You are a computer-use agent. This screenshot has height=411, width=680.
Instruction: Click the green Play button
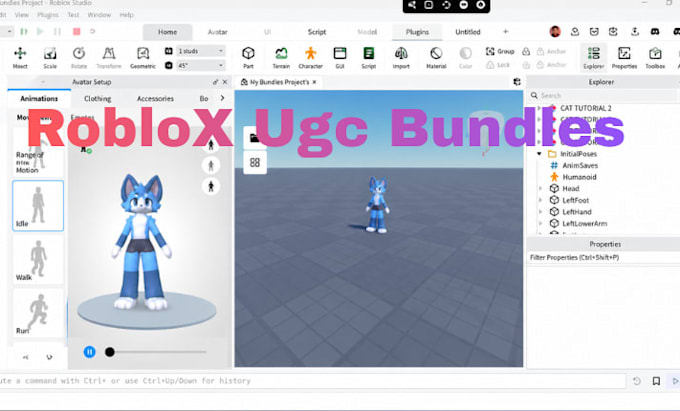click(40, 31)
